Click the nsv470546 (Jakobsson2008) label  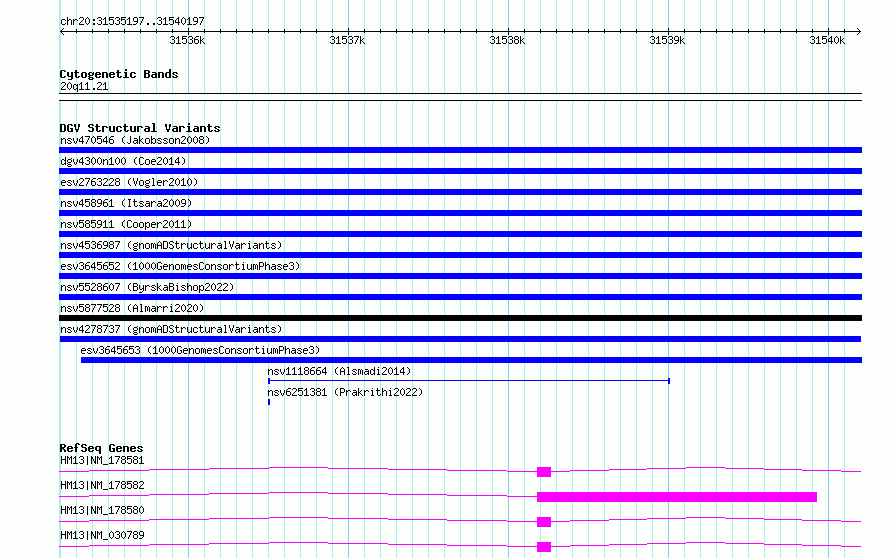(x=135, y=140)
